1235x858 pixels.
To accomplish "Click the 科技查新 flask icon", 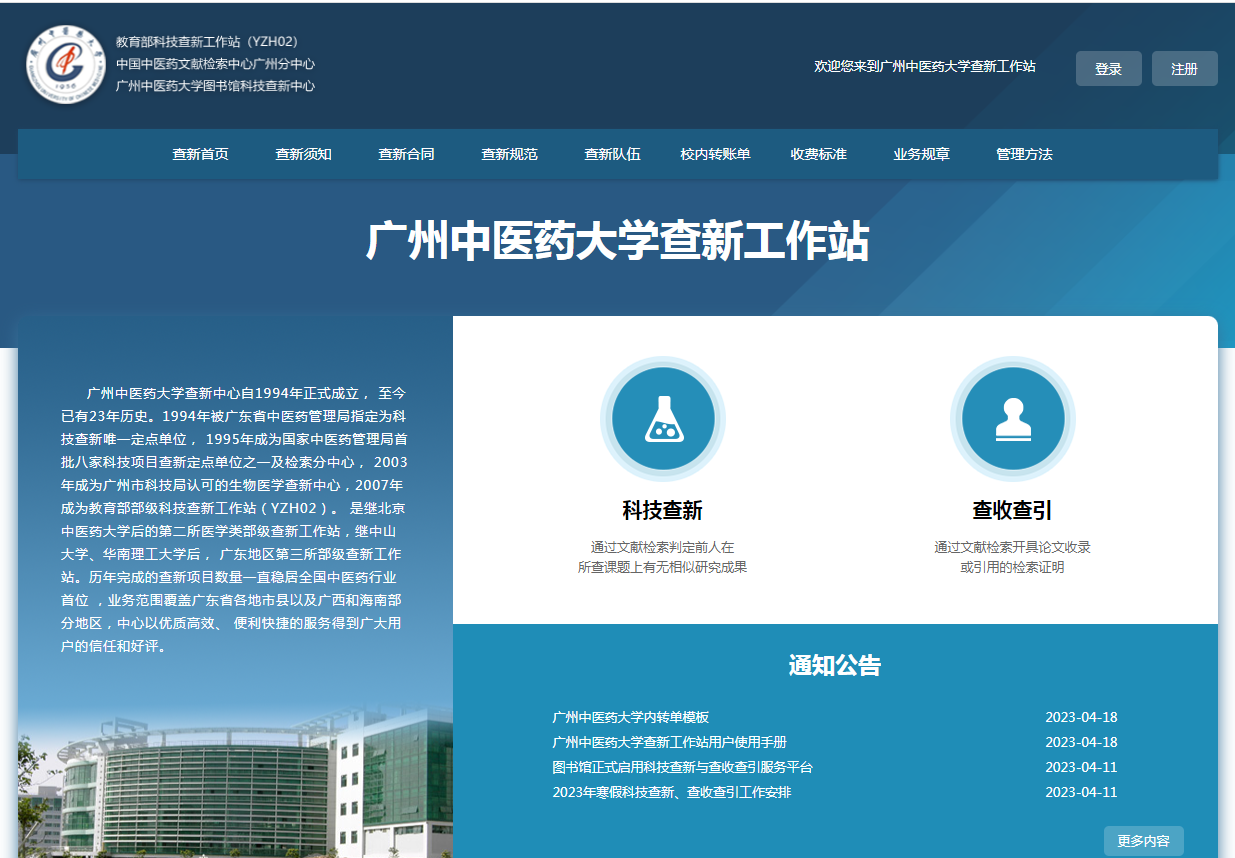I will point(663,418).
